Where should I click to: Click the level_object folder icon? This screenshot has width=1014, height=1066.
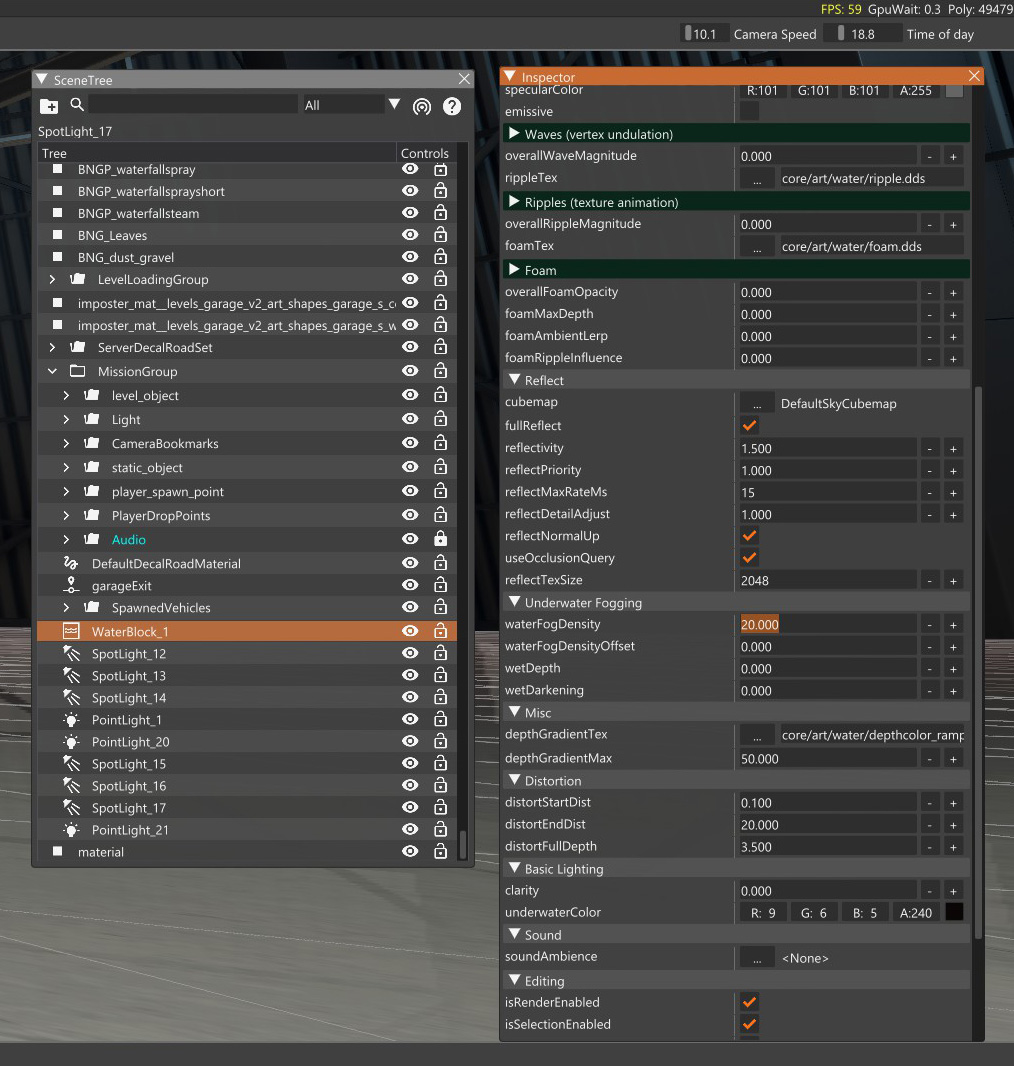tap(92, 395)
